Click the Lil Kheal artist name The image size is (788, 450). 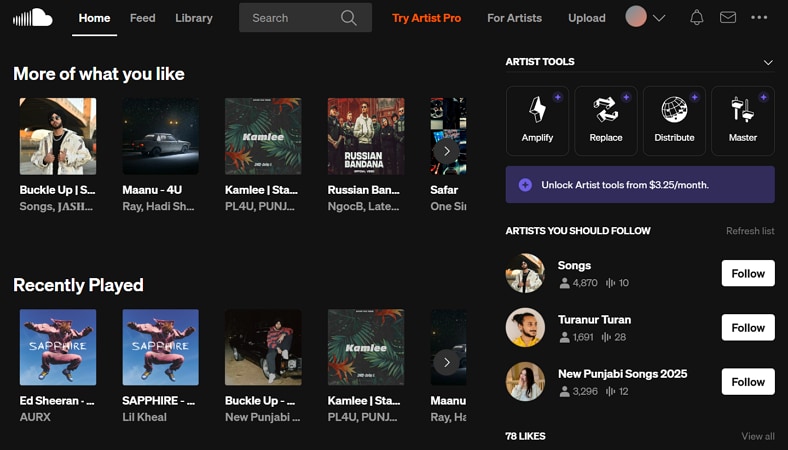click(145, 417)
